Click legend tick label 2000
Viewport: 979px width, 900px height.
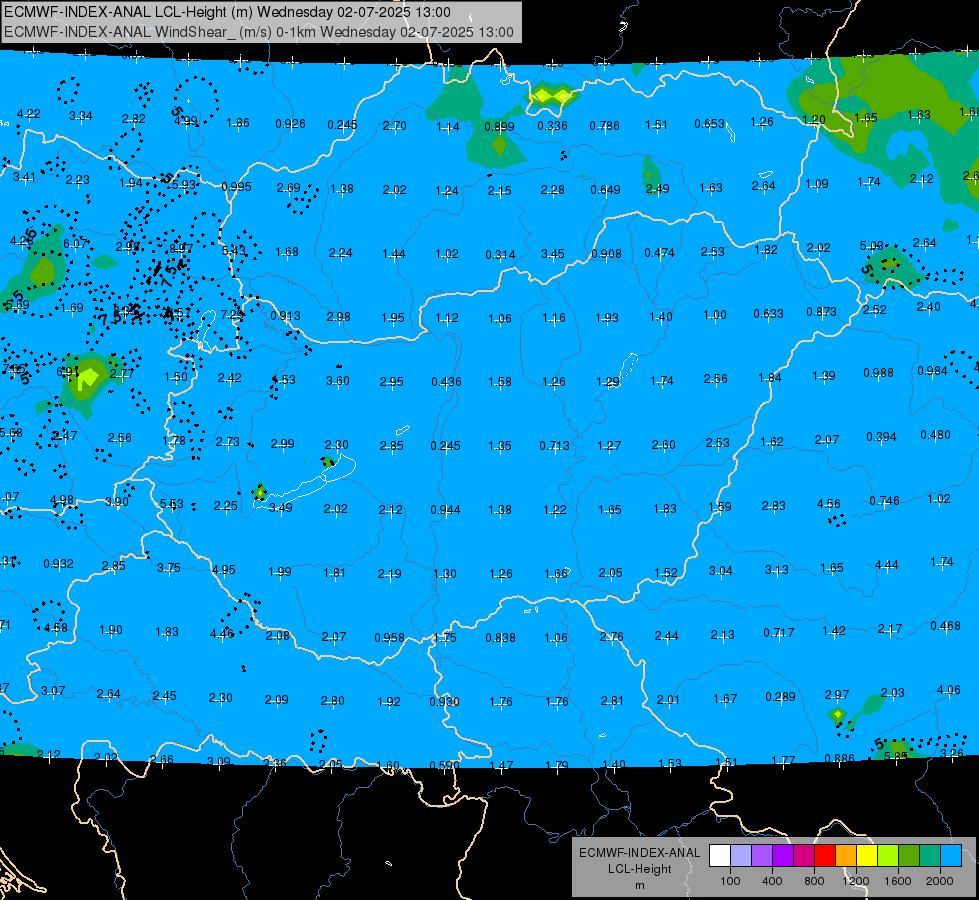tap(940, 881)
